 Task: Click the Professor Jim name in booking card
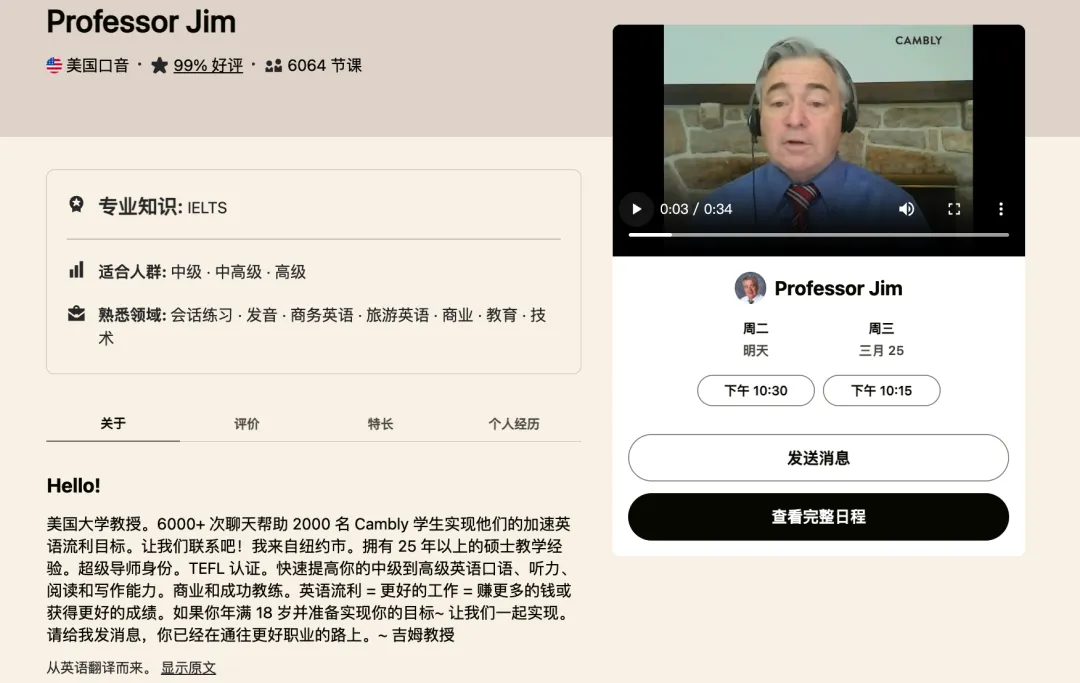click(838, 288)
